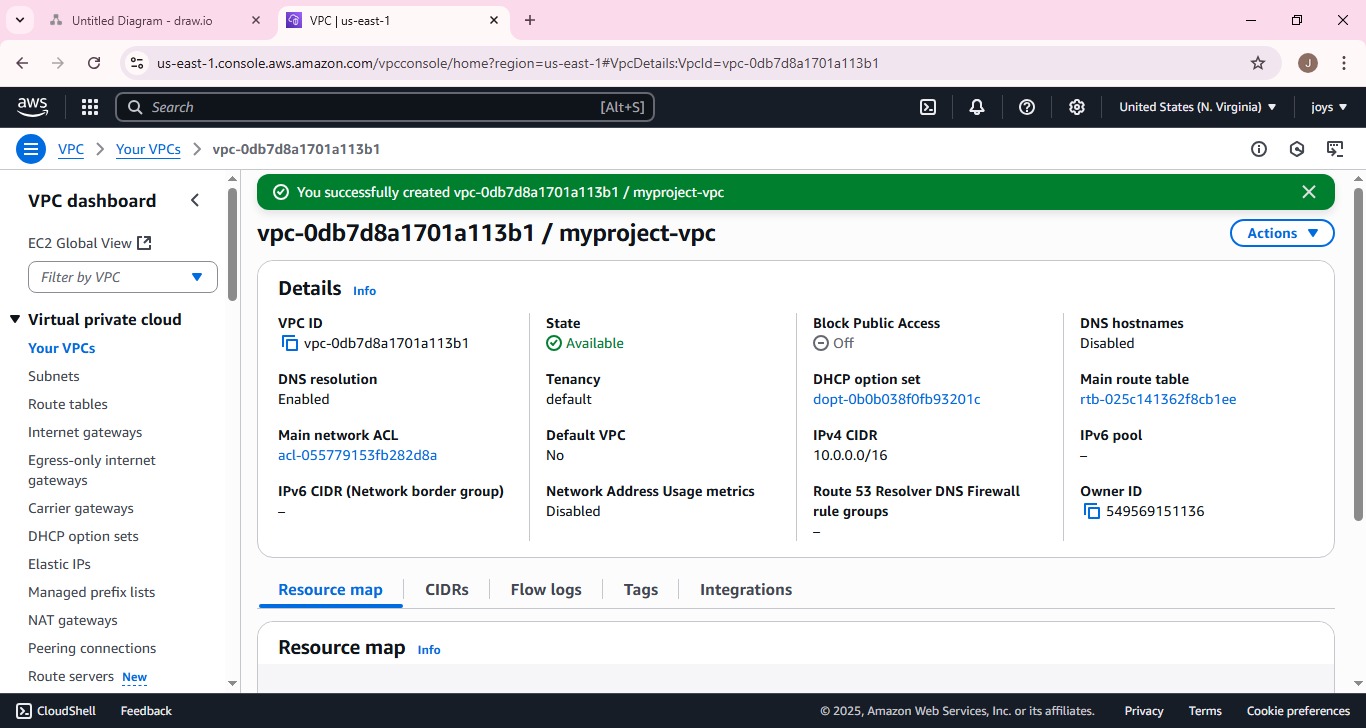Open the tab search dropdown arrow
1366x728 pixels.
(x=19, y=20)
